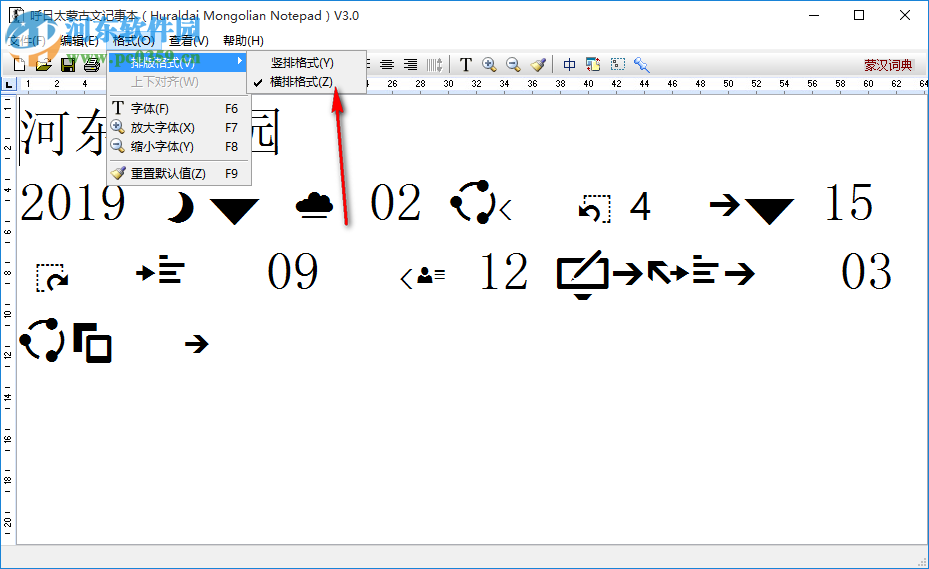This screenshot has width=929, height=569.
Task: Open the 帮助(H) menu
Action: point(243,40)
